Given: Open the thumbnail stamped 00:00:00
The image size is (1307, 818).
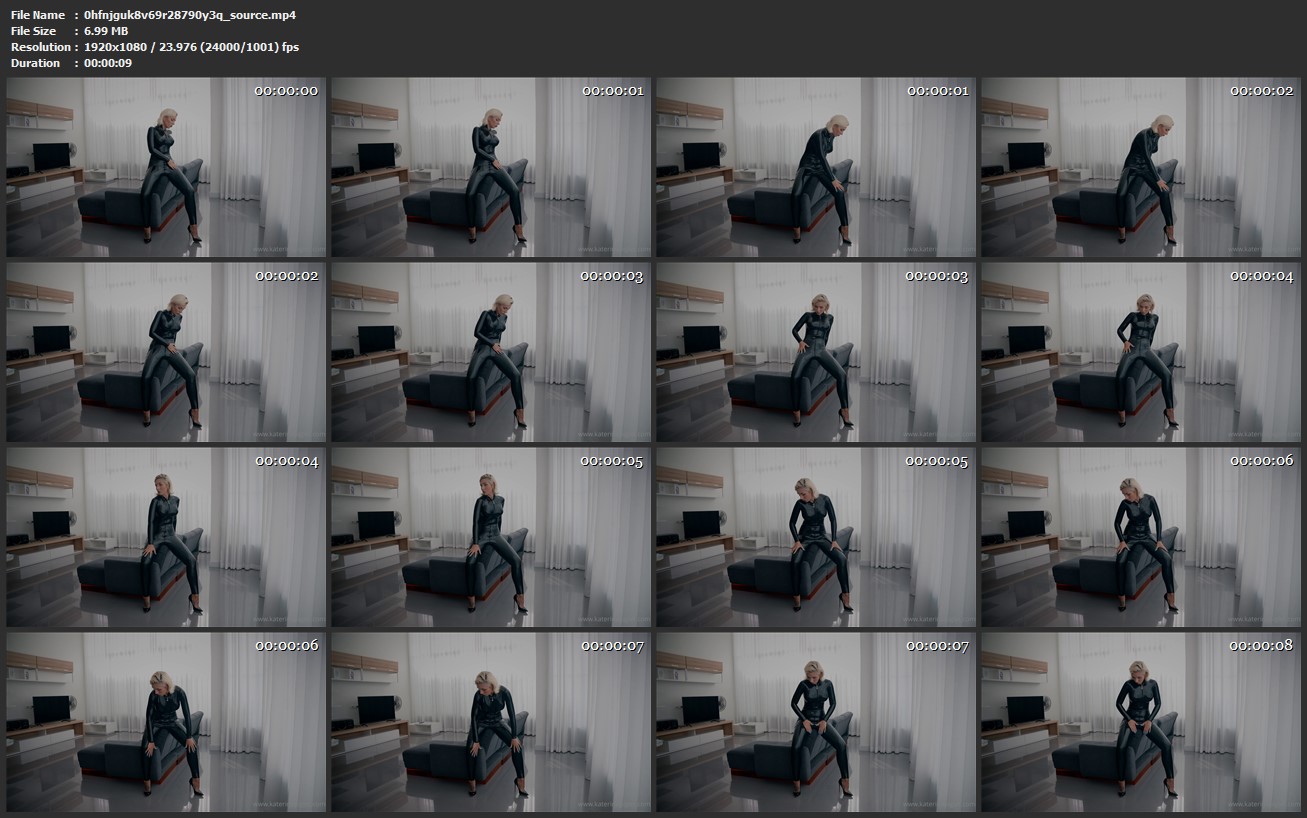Looking at the screenshot, I should tap(166, 167).
